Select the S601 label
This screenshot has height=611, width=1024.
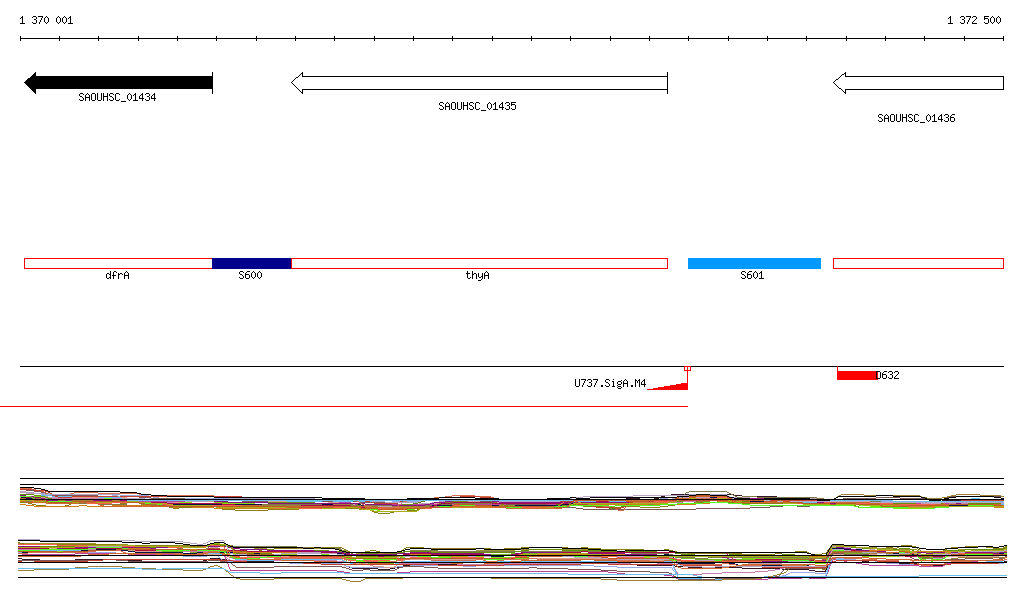click(752, 275)
